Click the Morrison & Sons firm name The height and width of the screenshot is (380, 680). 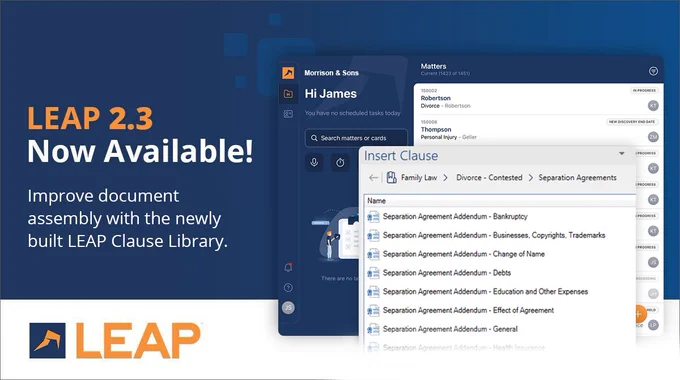[x=331, y=73]
